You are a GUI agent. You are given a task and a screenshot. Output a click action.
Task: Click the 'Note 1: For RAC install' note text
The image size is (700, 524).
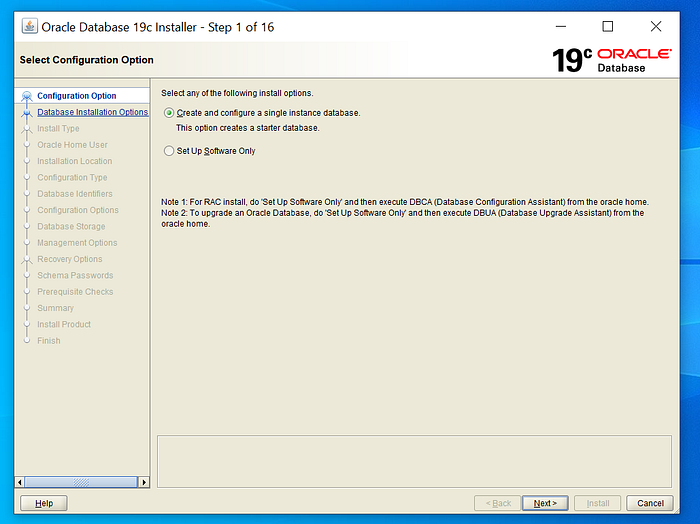(x=405, y=202)
